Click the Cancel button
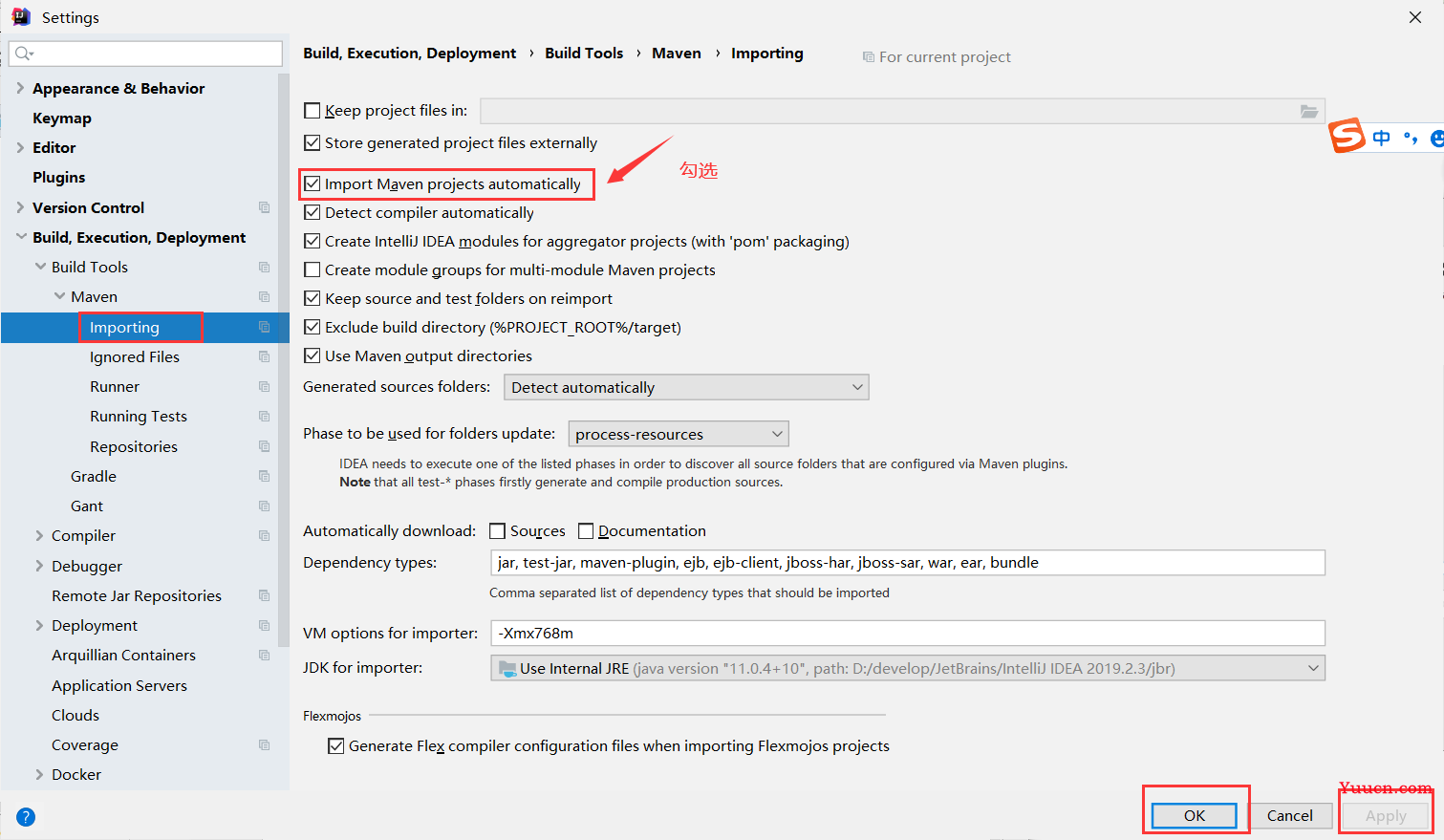 point(1290,815)
